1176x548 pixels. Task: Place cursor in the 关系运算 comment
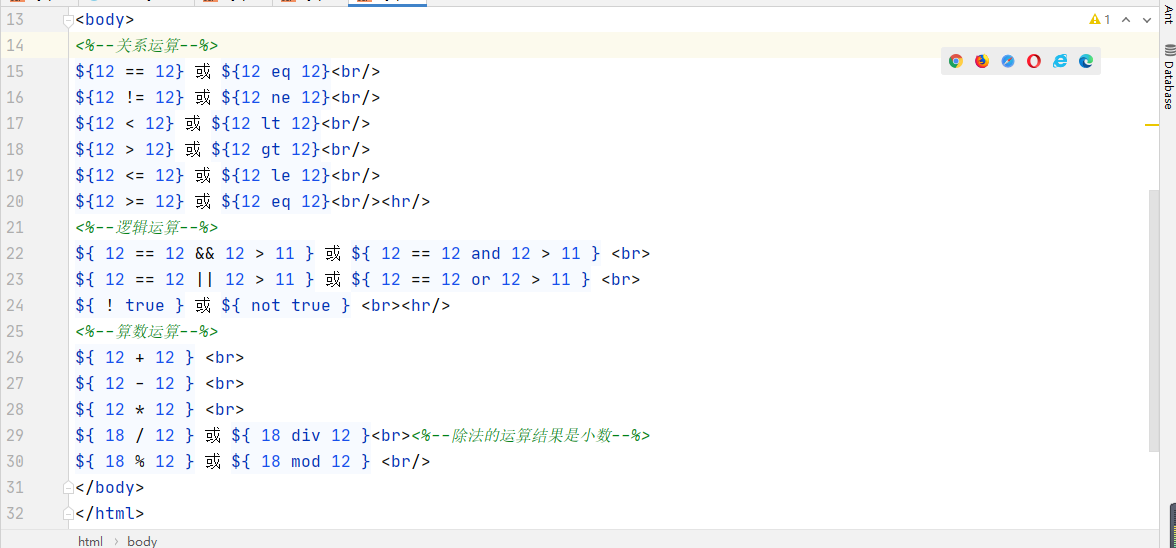click(x=147, y=46)
